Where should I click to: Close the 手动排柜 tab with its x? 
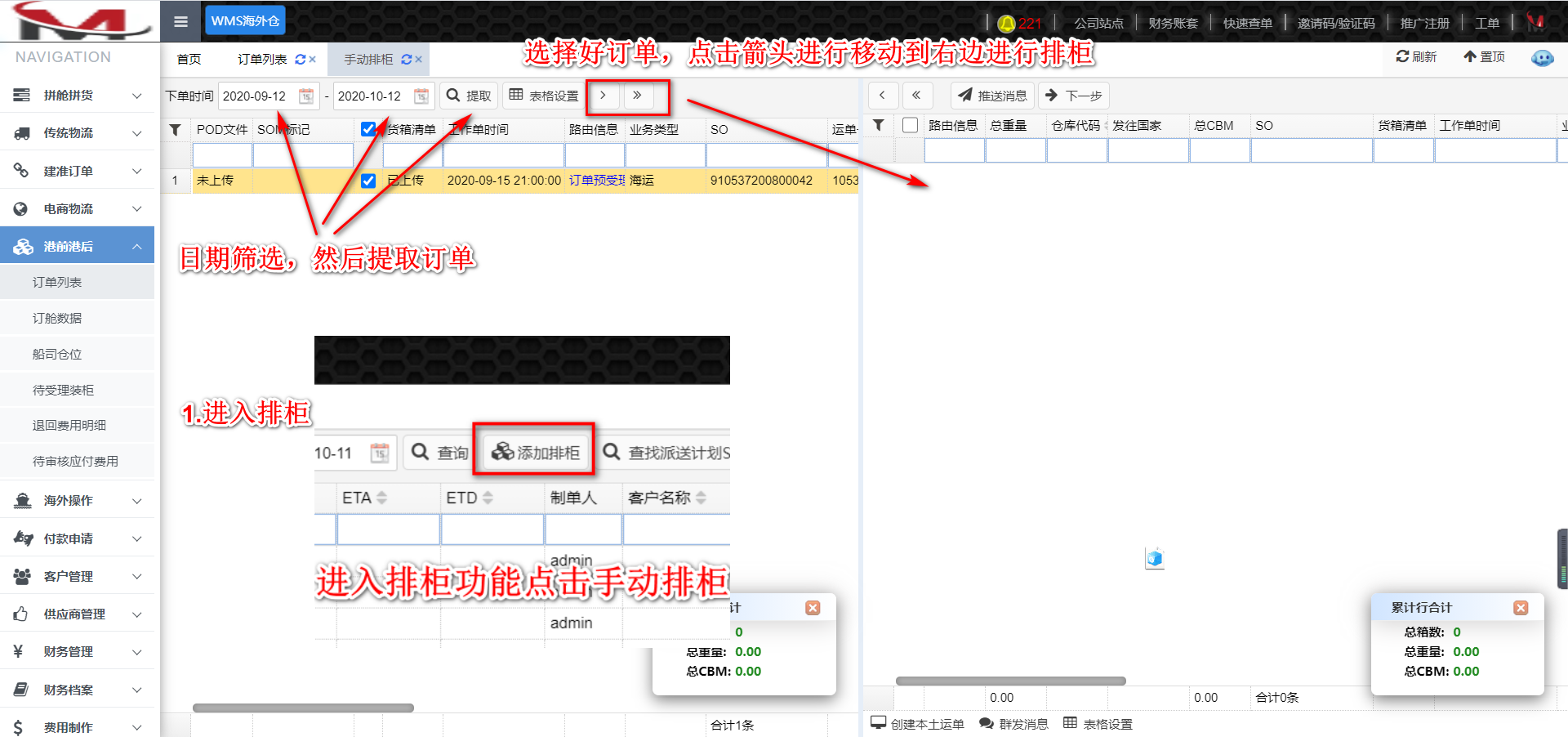[x=418, y=60]
